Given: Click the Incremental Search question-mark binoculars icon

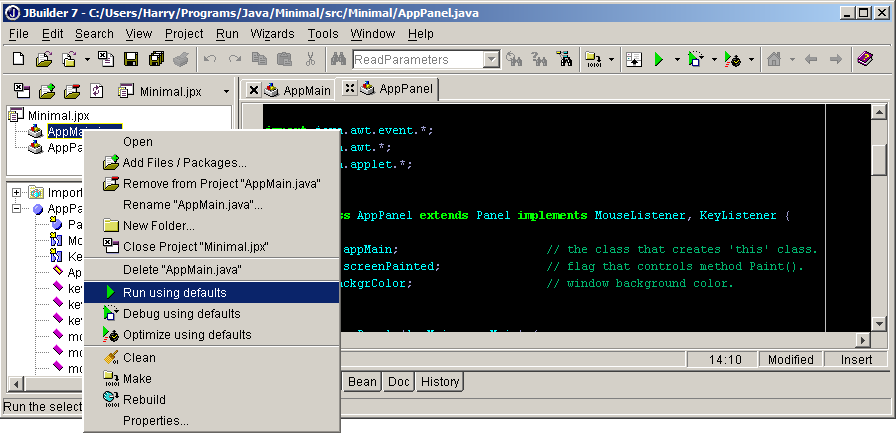Looking at the screenshot, I should coord(539,59).
